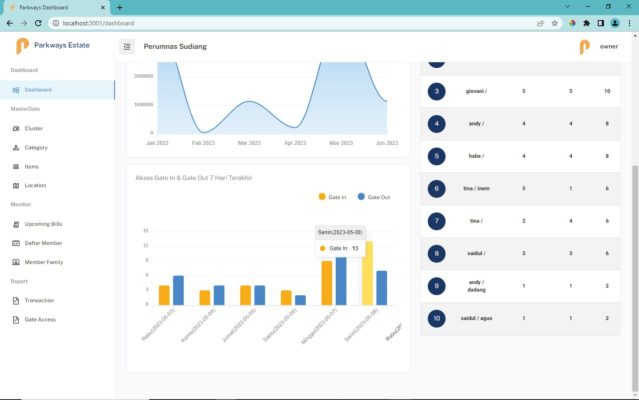The height and width of the screenshot is (400, 639).
Task: Open Cluster via its sidebar icon
Action: 14,128
